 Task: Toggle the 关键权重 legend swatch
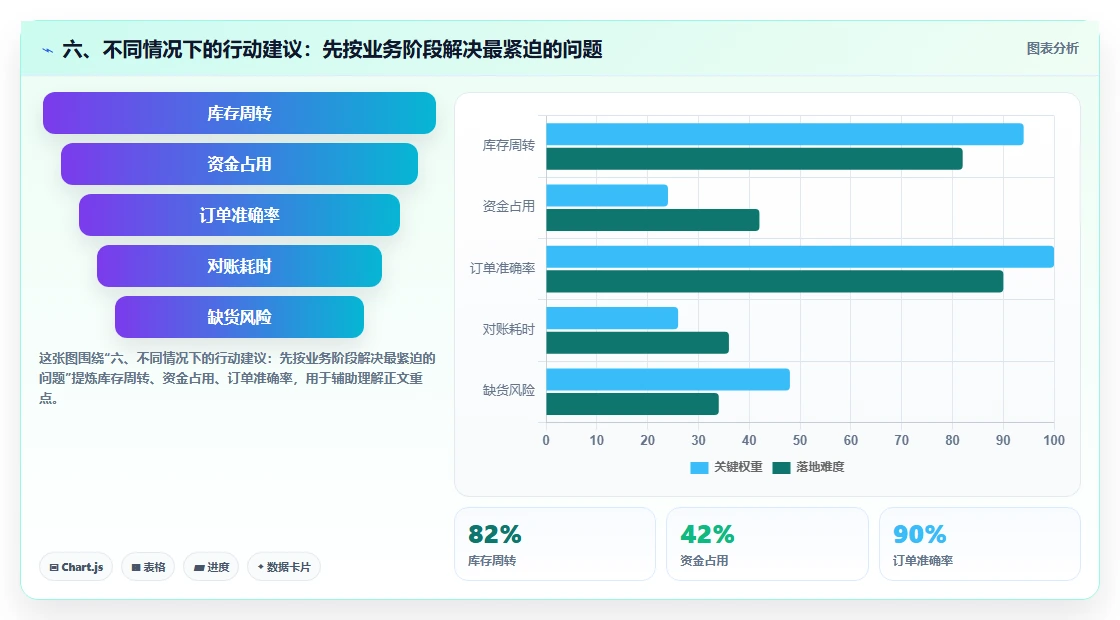coord(699,467)
